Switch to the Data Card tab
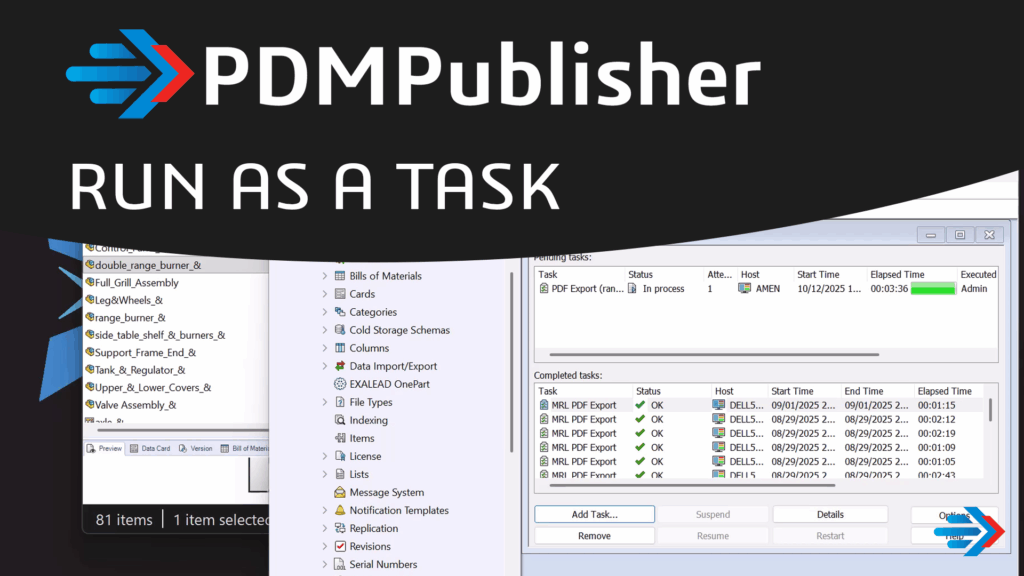1024x576 pixels. [x=150, y=449]
